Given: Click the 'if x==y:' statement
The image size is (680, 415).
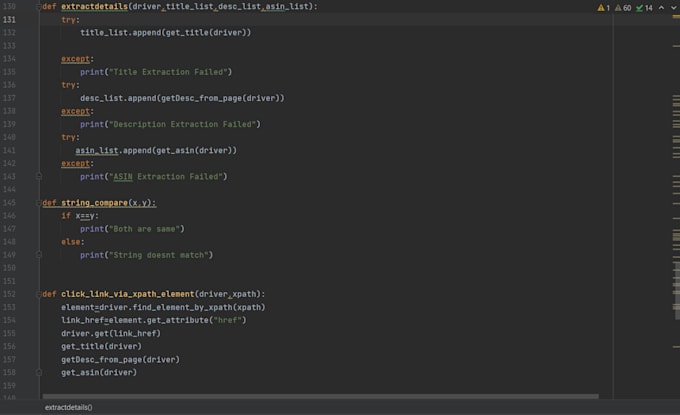Looking at the screenshot, I should (x=80, y=216).
